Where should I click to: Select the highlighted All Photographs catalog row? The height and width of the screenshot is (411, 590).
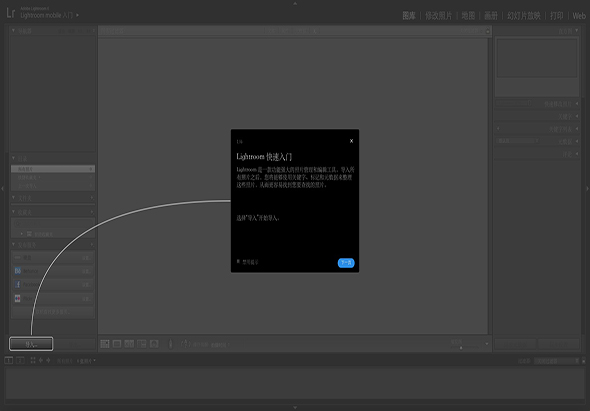tap(53, 169)
